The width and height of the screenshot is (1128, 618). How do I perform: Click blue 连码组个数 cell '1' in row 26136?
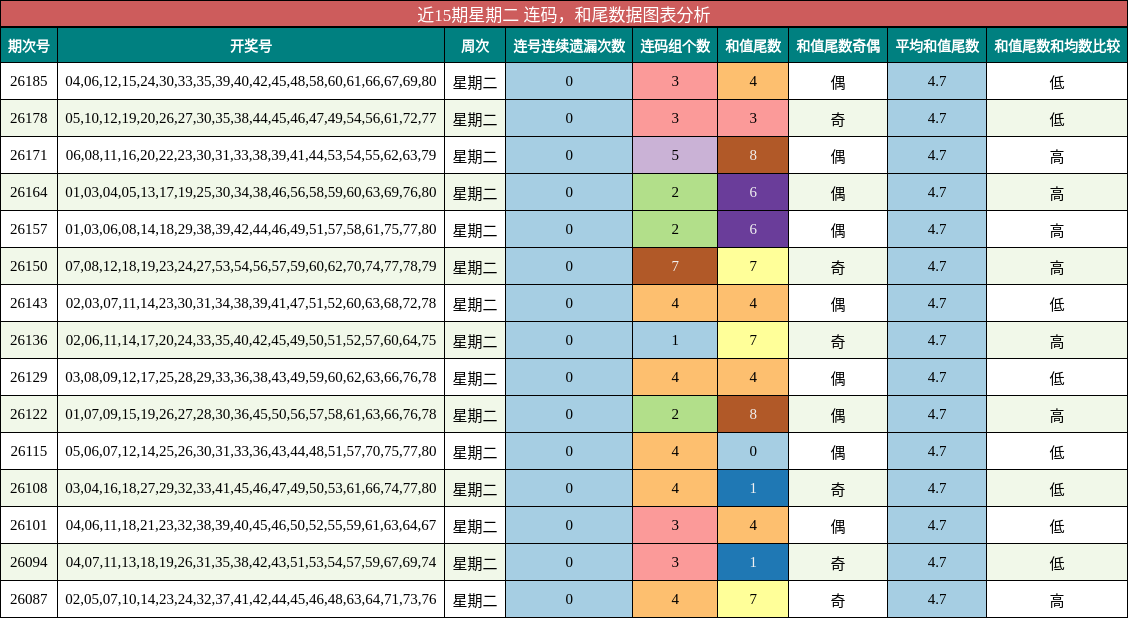(x=675, y=340)
